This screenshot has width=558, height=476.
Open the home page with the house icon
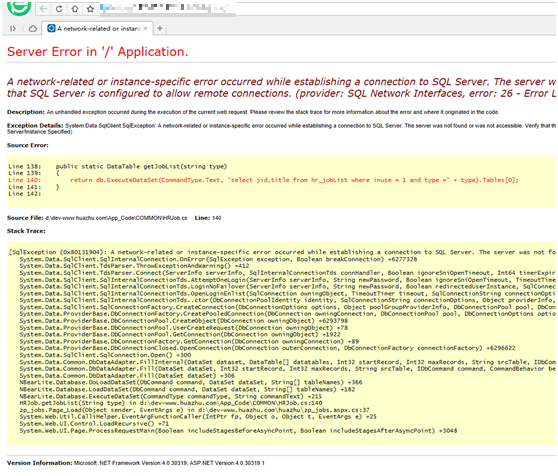pyautogui.click(x=75, y=9)
